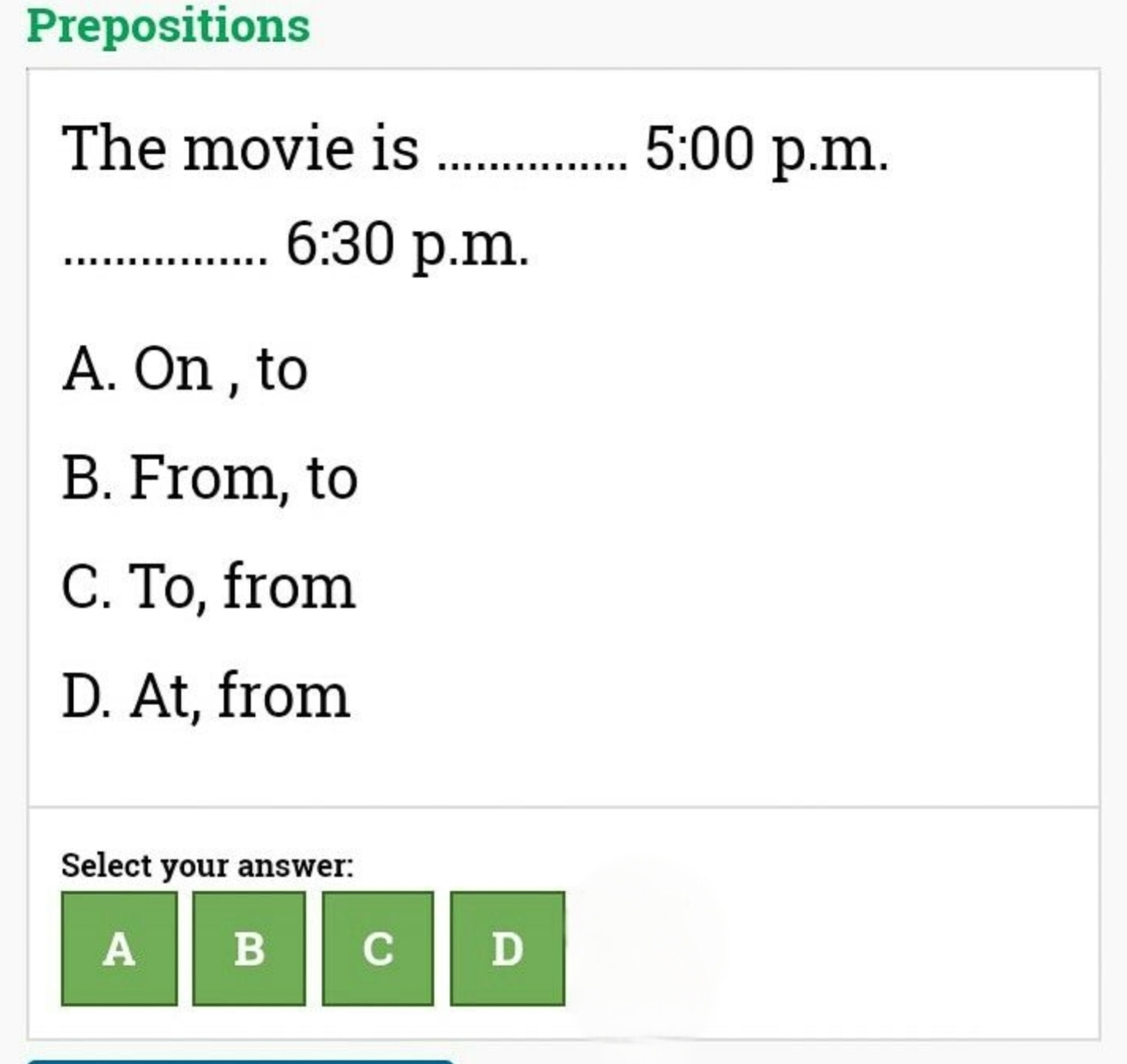Click option text 'B. From, to'
This screenshot has height=1064, width=1127.
pyautogui.click(x=210, y=479)
